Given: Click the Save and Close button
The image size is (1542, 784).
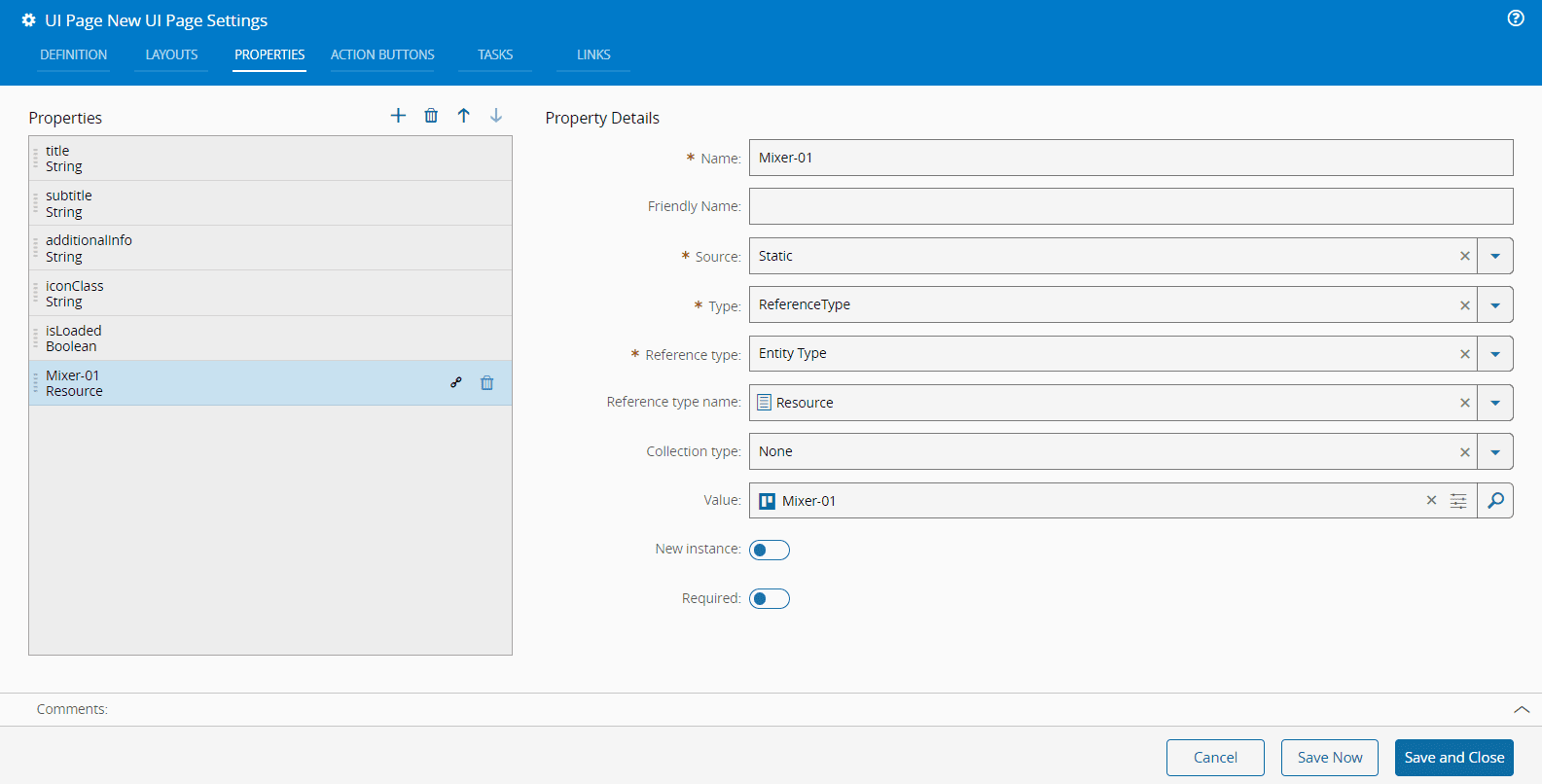Looking at the screenshot, I should [x=1453, y=758].
